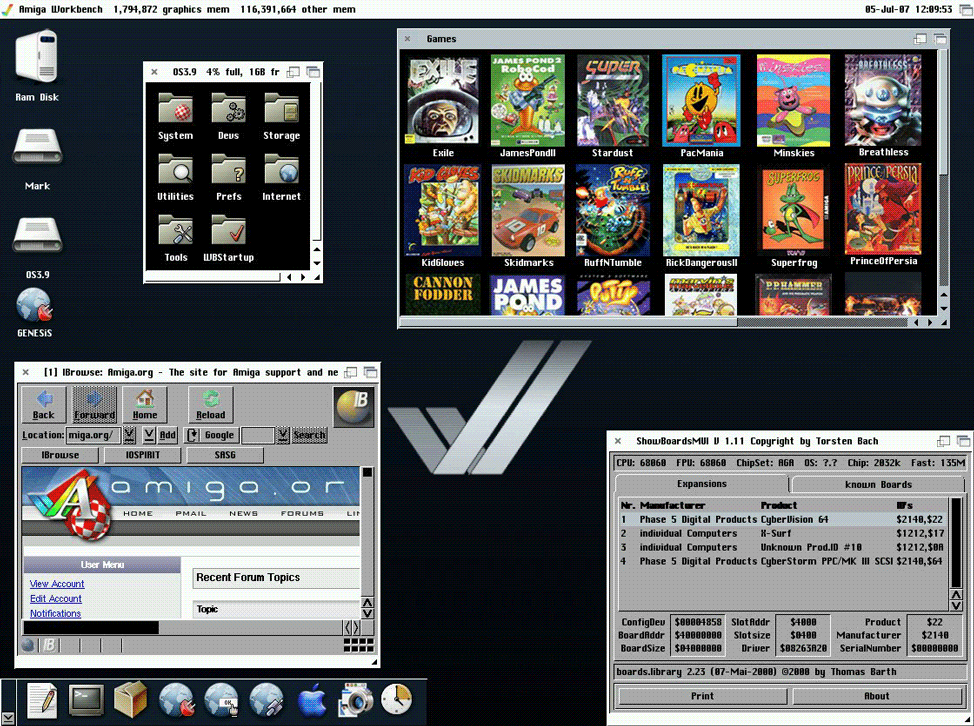Switch to the SASG bookmark tab
This screenshot has height=726, width=974.
225,455
